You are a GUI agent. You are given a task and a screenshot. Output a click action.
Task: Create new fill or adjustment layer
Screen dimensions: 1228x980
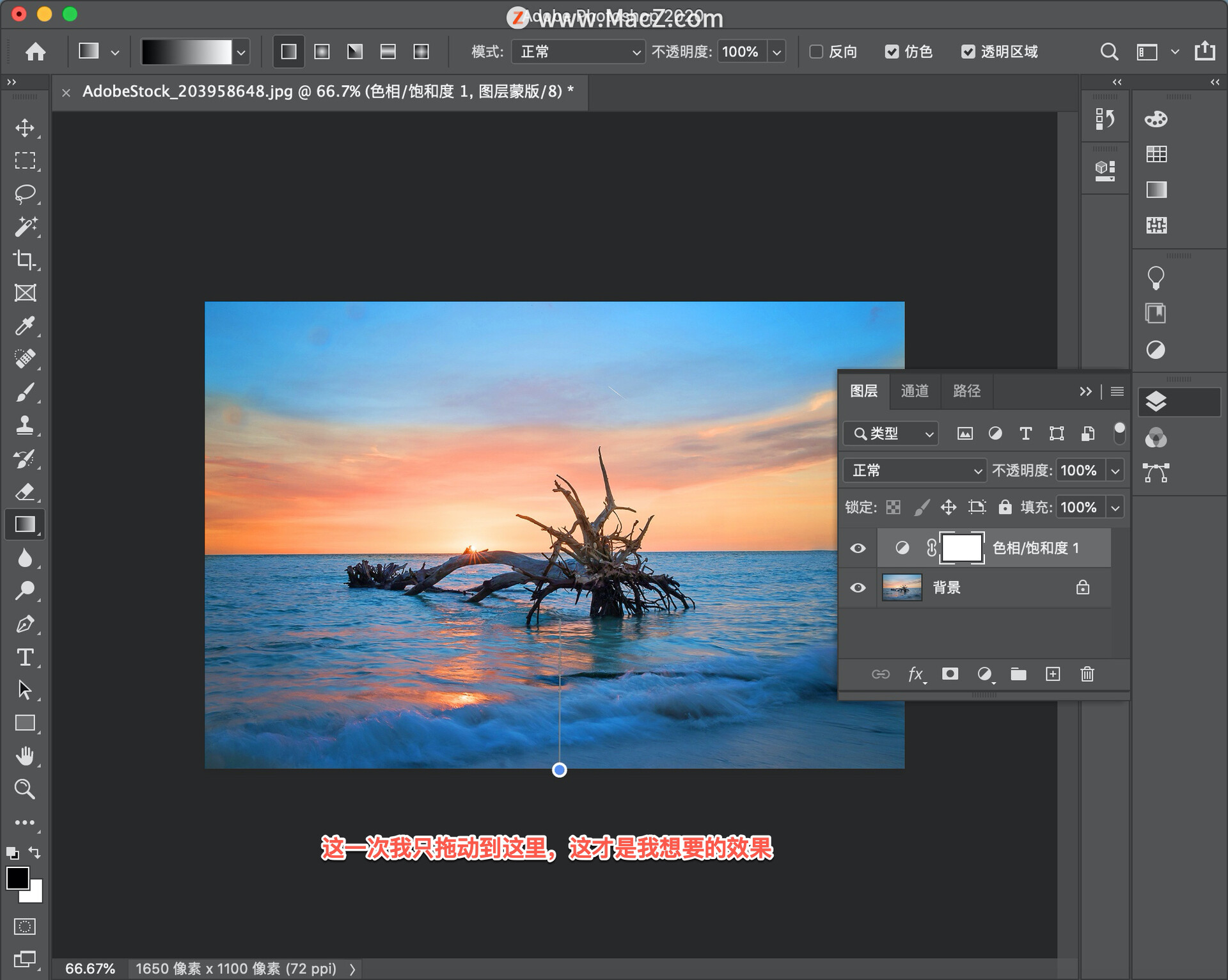click(985, 674)
